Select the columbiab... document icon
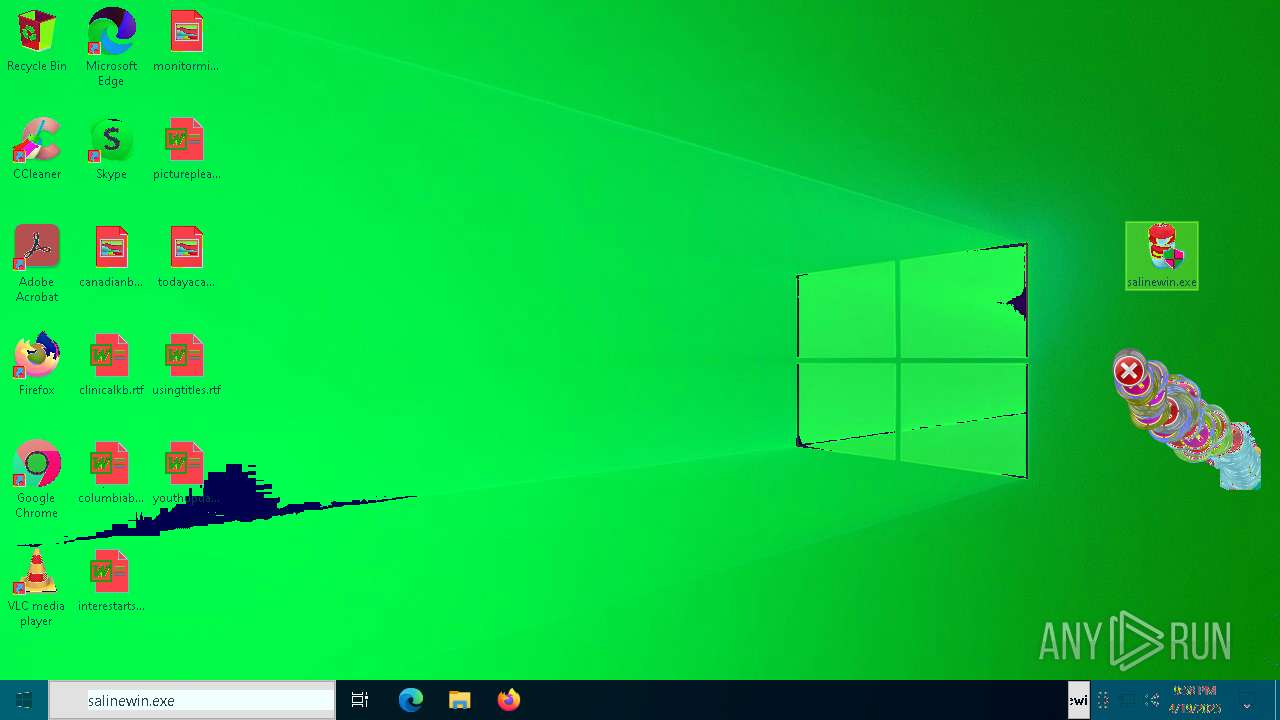 pyautogui.click(x=111, y=472)
